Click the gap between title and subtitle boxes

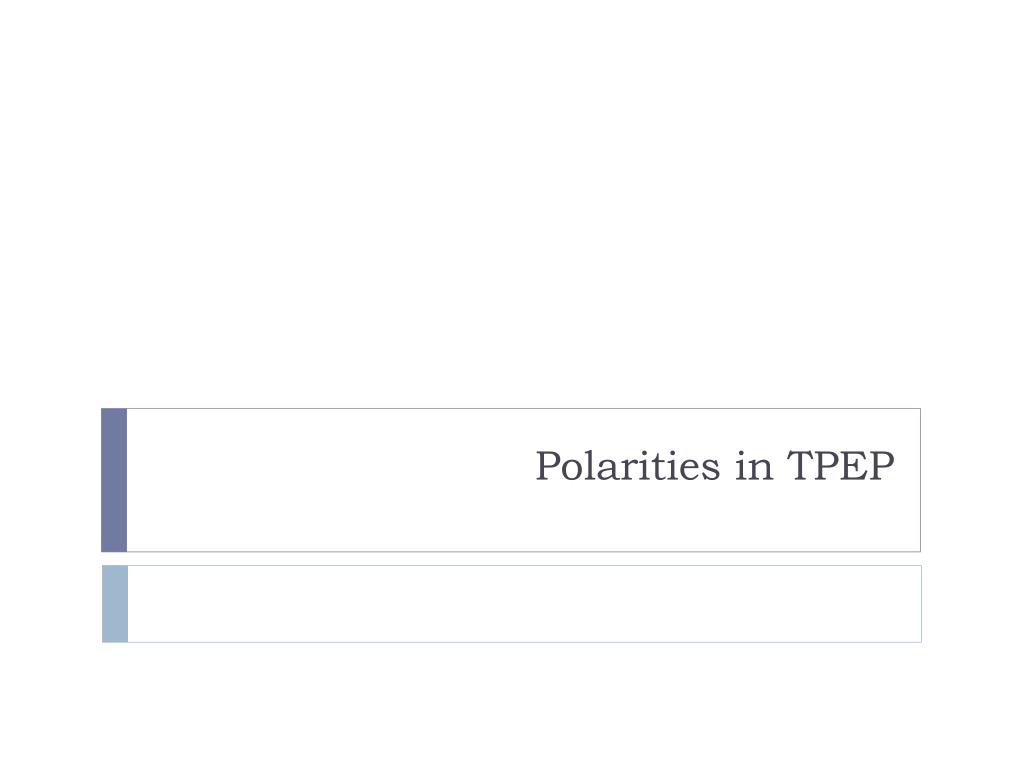(511, 559)
